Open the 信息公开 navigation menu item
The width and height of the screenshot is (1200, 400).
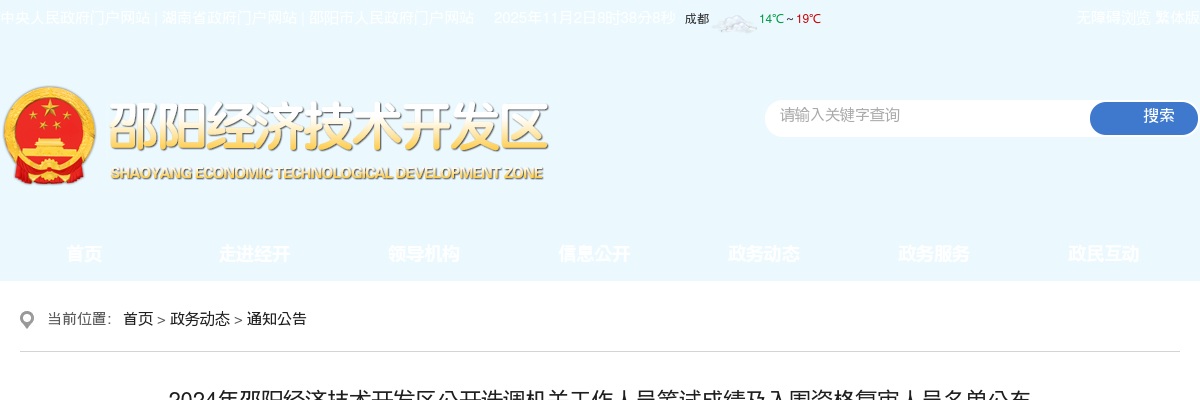[x=595, y=254]
